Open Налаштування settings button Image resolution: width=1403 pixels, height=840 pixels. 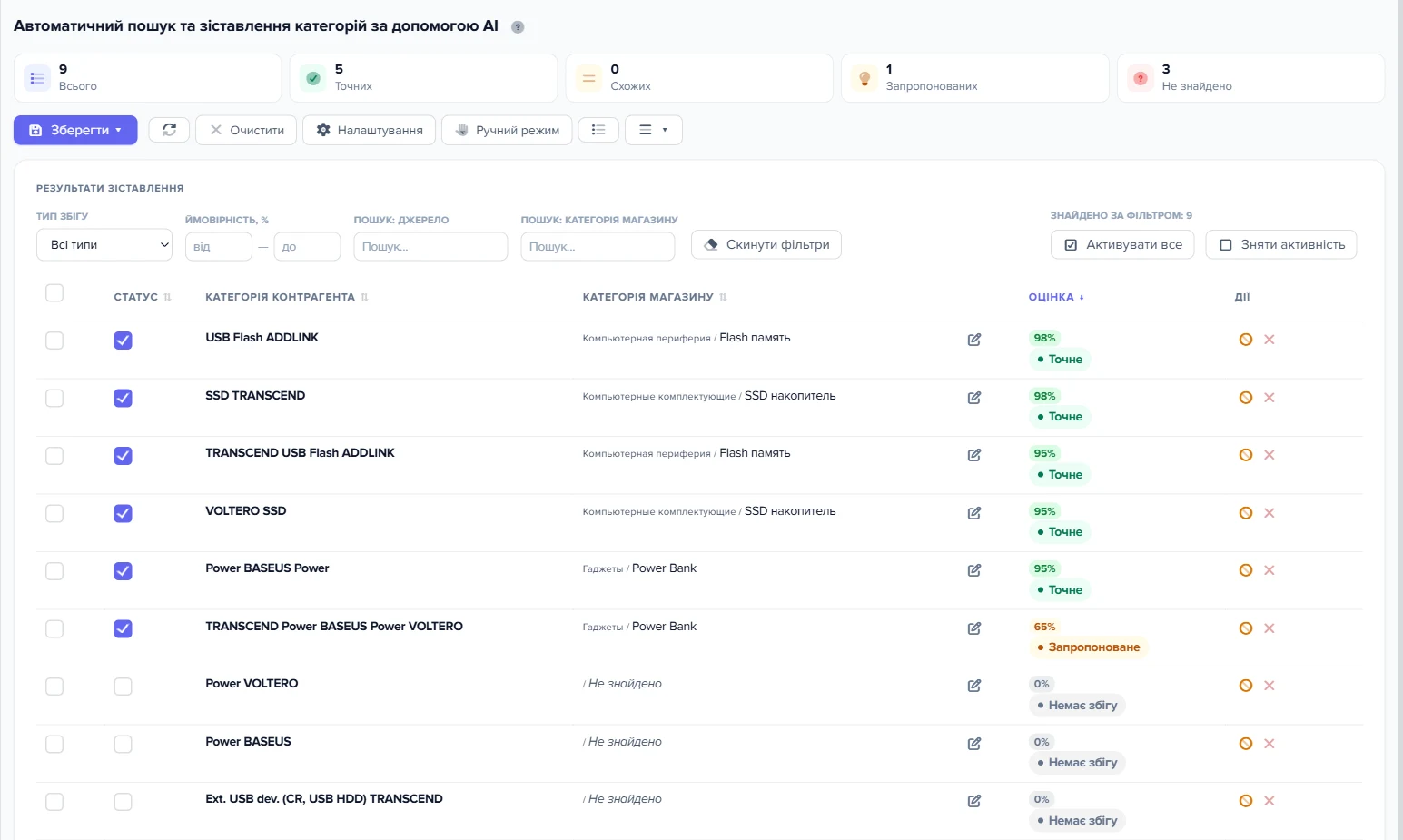369,130
